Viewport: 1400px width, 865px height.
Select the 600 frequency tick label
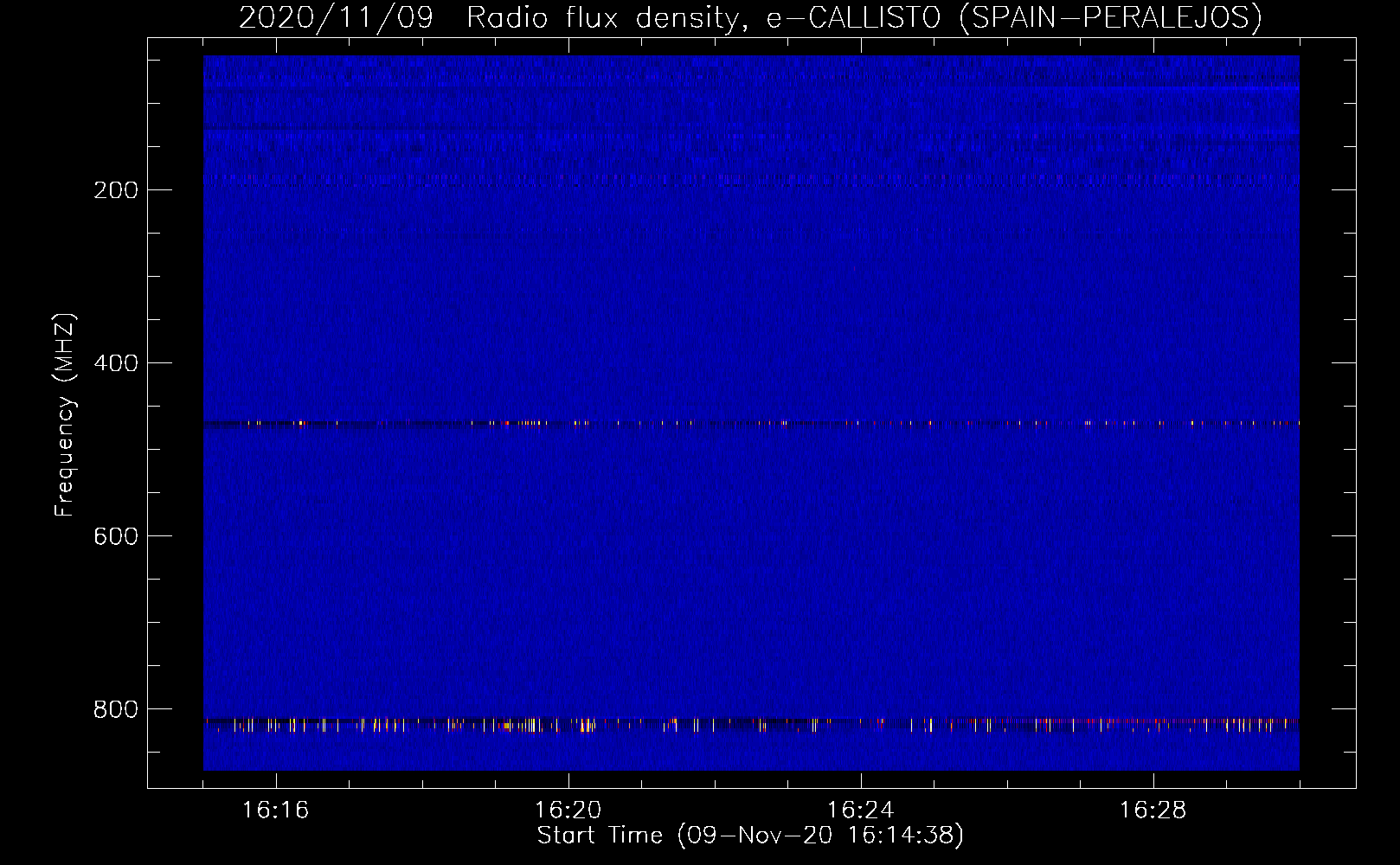point(116,536)
